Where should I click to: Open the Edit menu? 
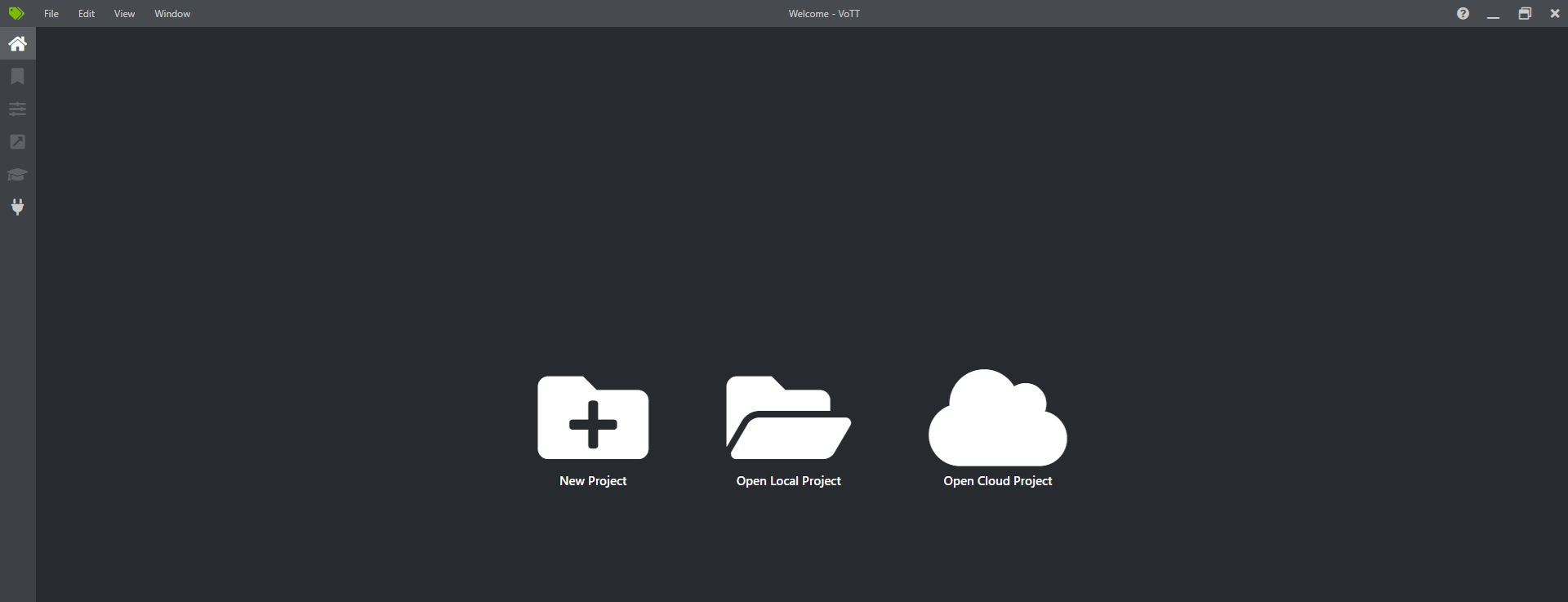[x=87, y=14]
